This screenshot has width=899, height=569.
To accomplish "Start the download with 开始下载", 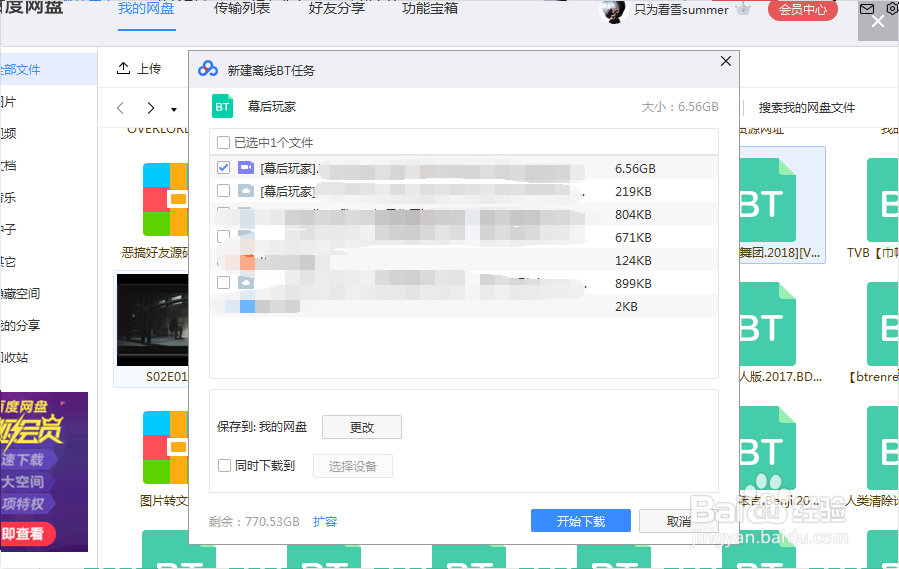I will tap(581, 521).
